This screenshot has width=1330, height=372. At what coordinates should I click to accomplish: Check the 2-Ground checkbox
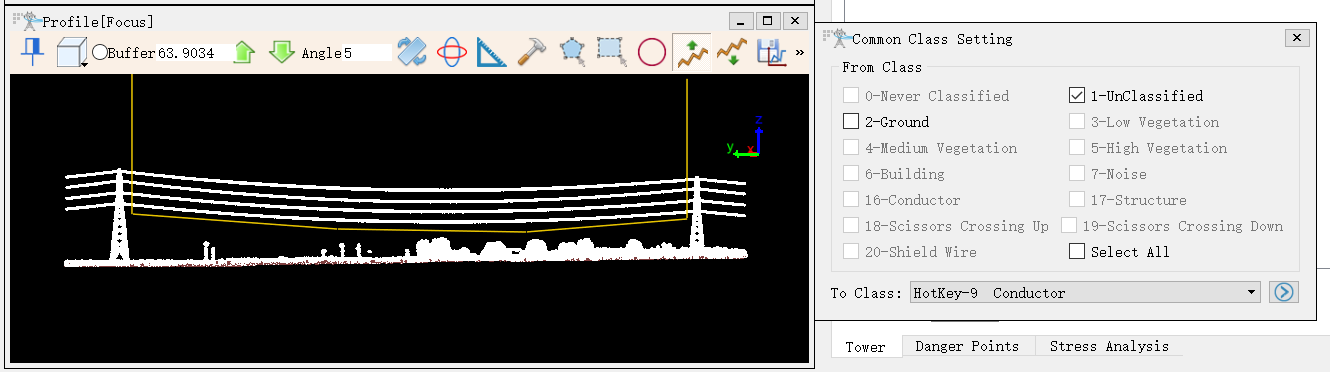[x=851, y=122]
